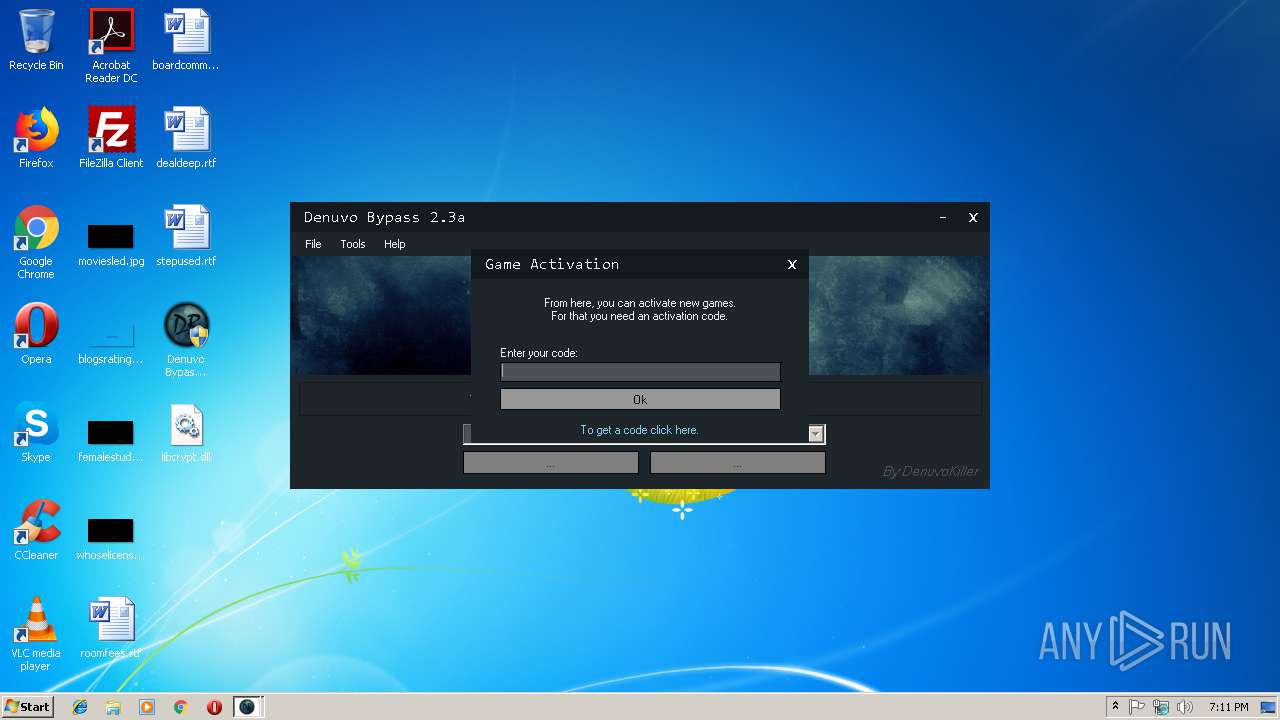The height and width of the screenshot is (720, 1280).
Task: Select moviesled.jpg desktop file
Action: point(111,243)
